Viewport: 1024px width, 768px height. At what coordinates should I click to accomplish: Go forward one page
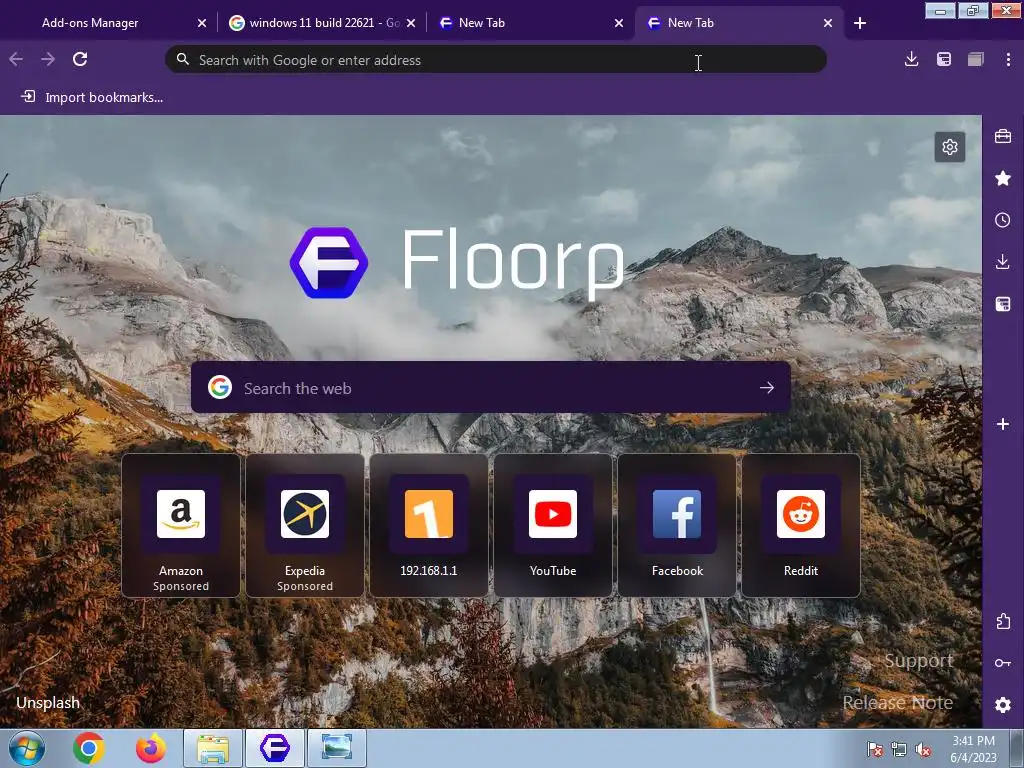click(x=48, y=59)
